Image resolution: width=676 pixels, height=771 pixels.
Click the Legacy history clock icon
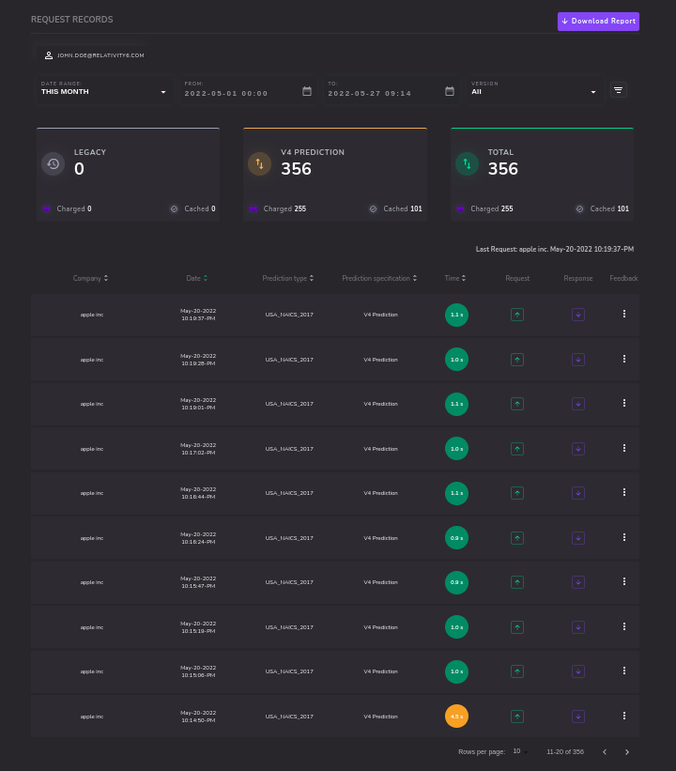pos(53,164)
